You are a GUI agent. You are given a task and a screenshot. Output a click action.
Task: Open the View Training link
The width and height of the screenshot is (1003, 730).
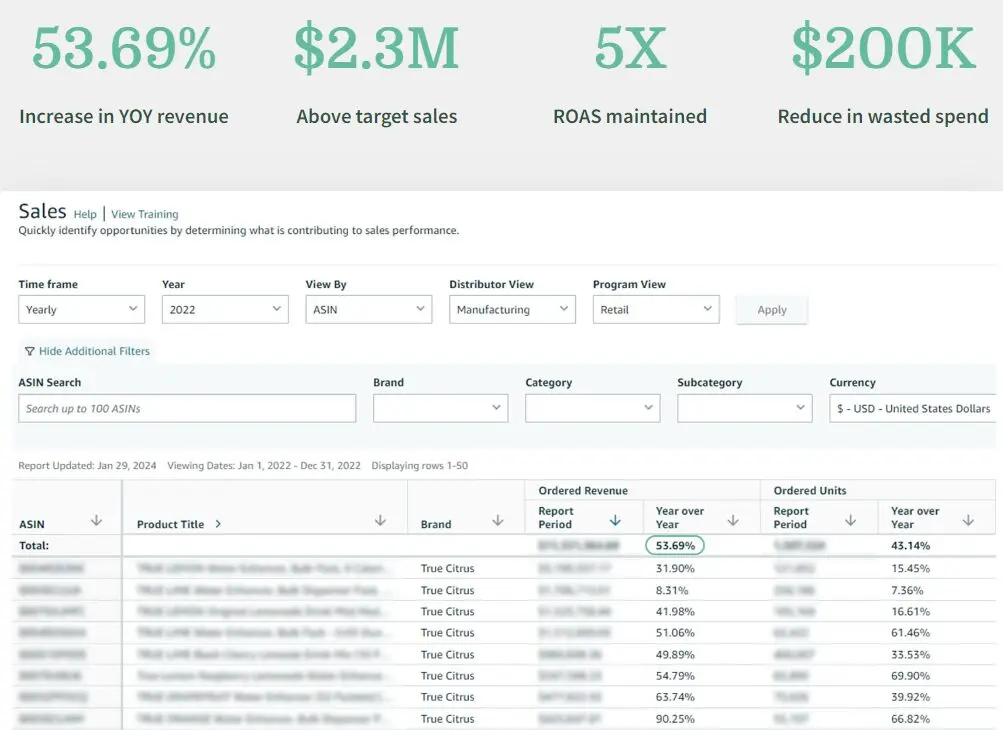tap(144, 214)
